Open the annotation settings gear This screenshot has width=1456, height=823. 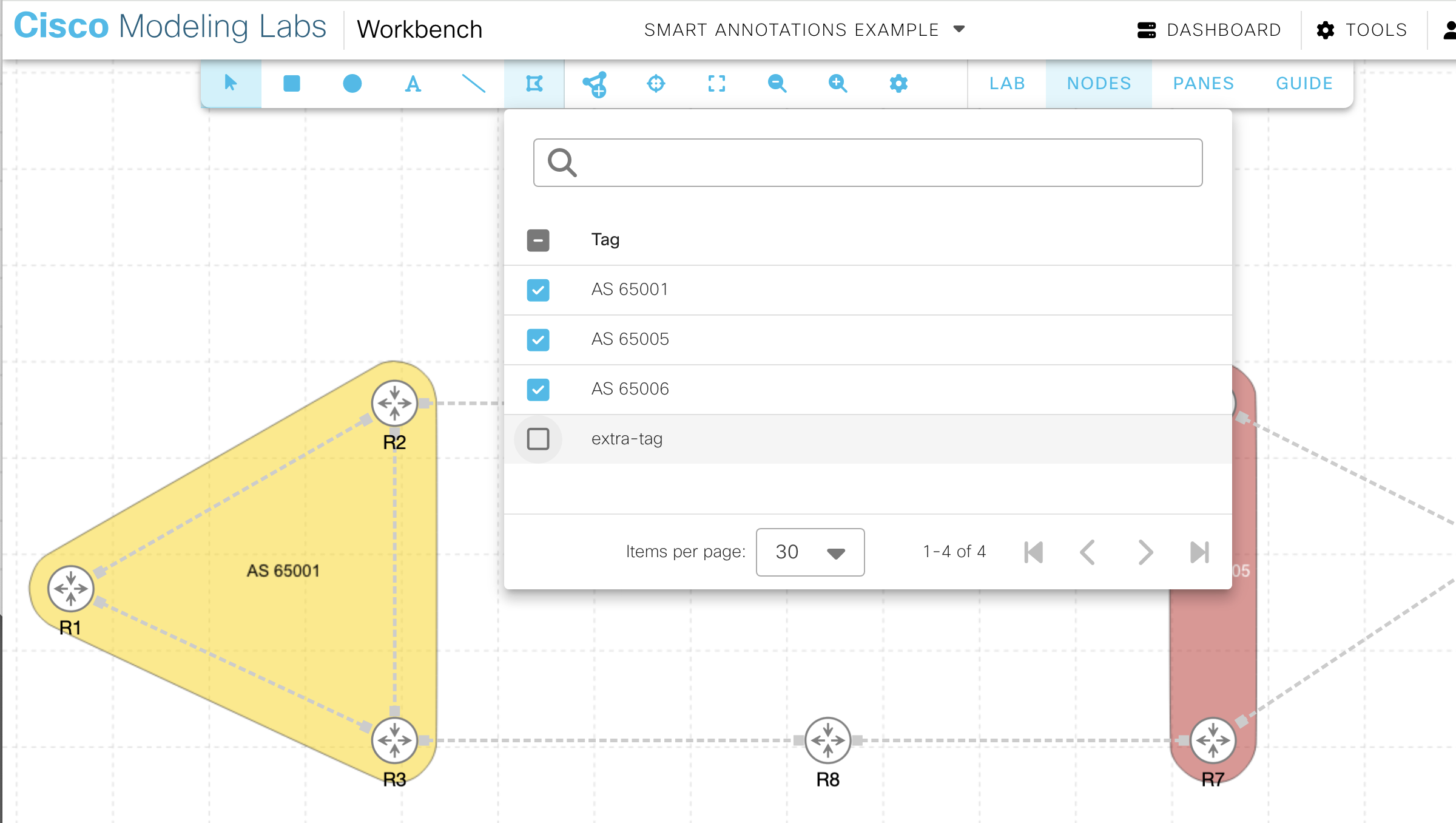coord(898,84)
